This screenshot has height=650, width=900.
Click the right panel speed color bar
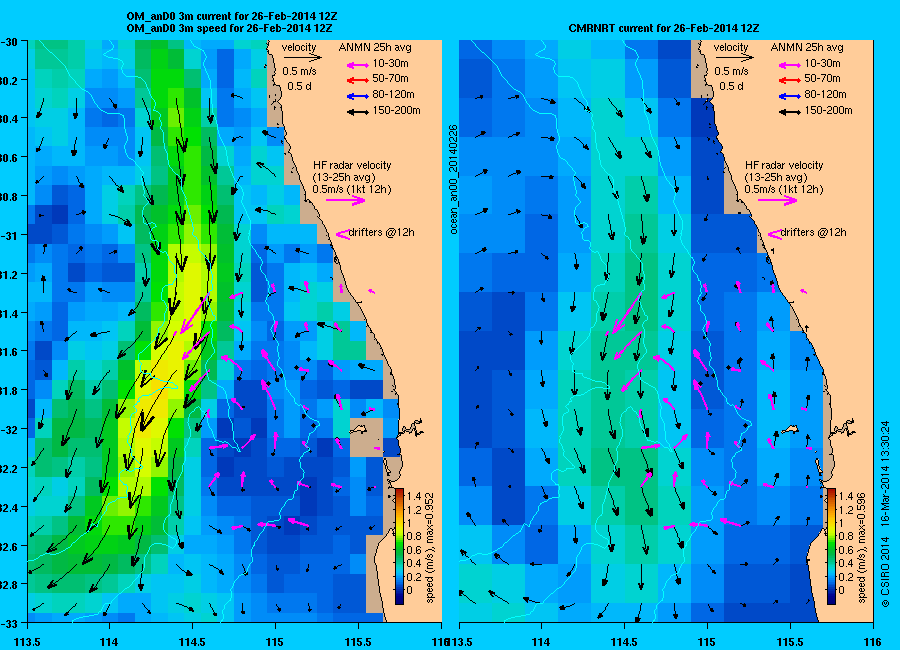coord(831,546)
